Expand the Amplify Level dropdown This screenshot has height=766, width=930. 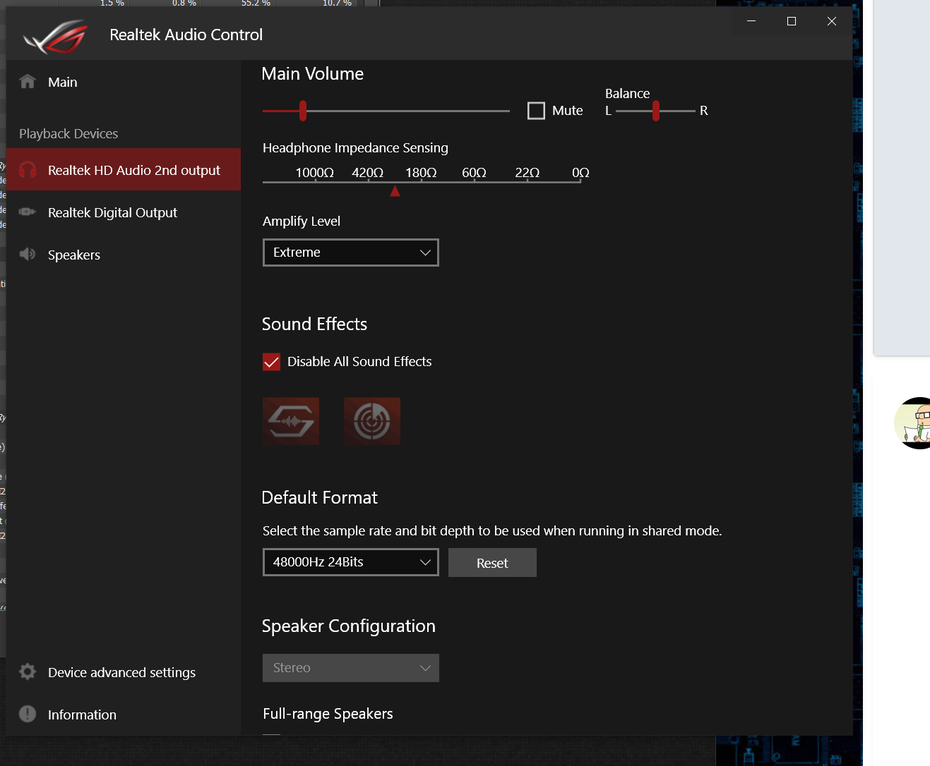350,253
